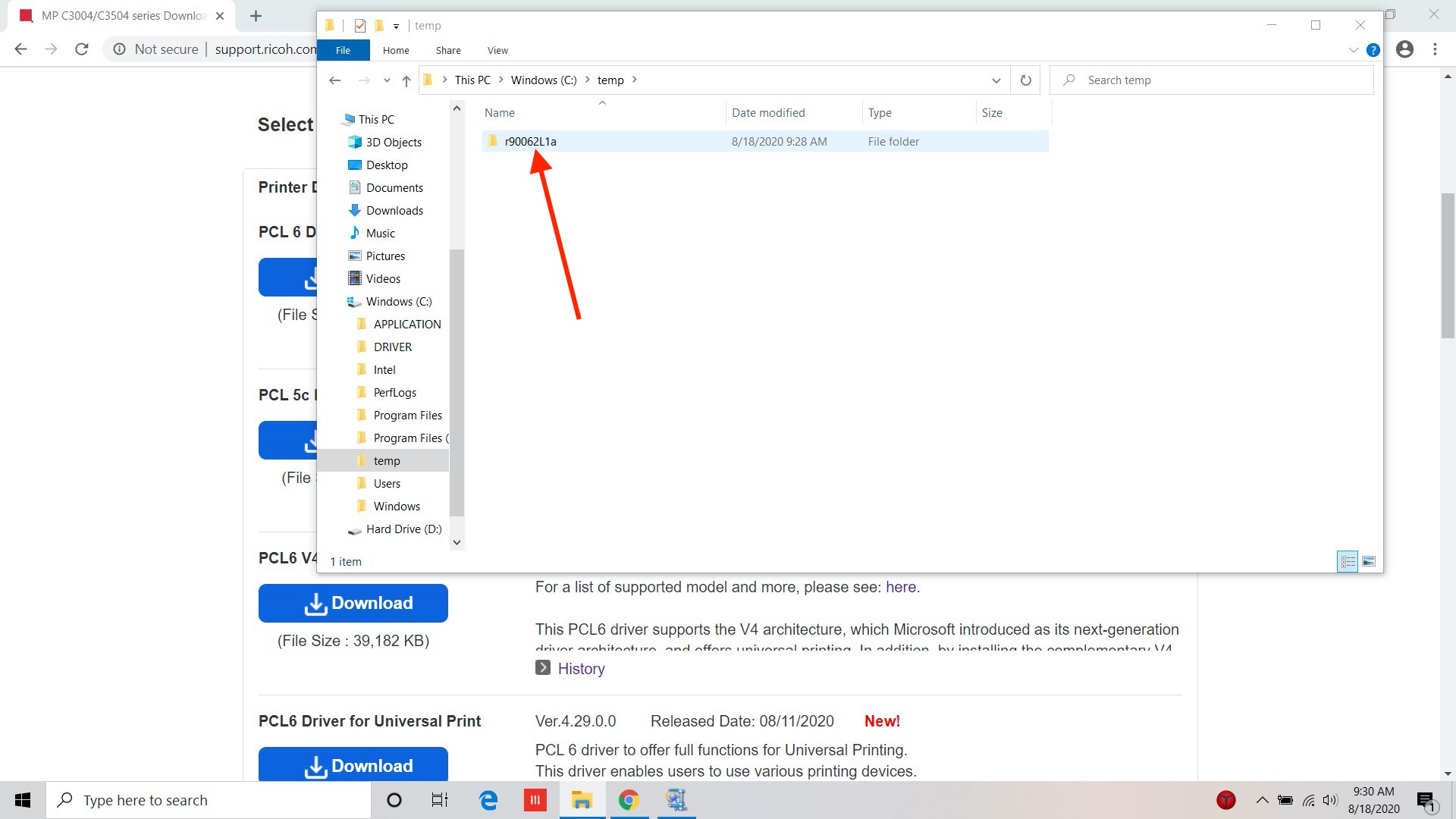This screenshot has width=1456, height=819.
Task: Open the View ribbon tab
Action: 497,50
